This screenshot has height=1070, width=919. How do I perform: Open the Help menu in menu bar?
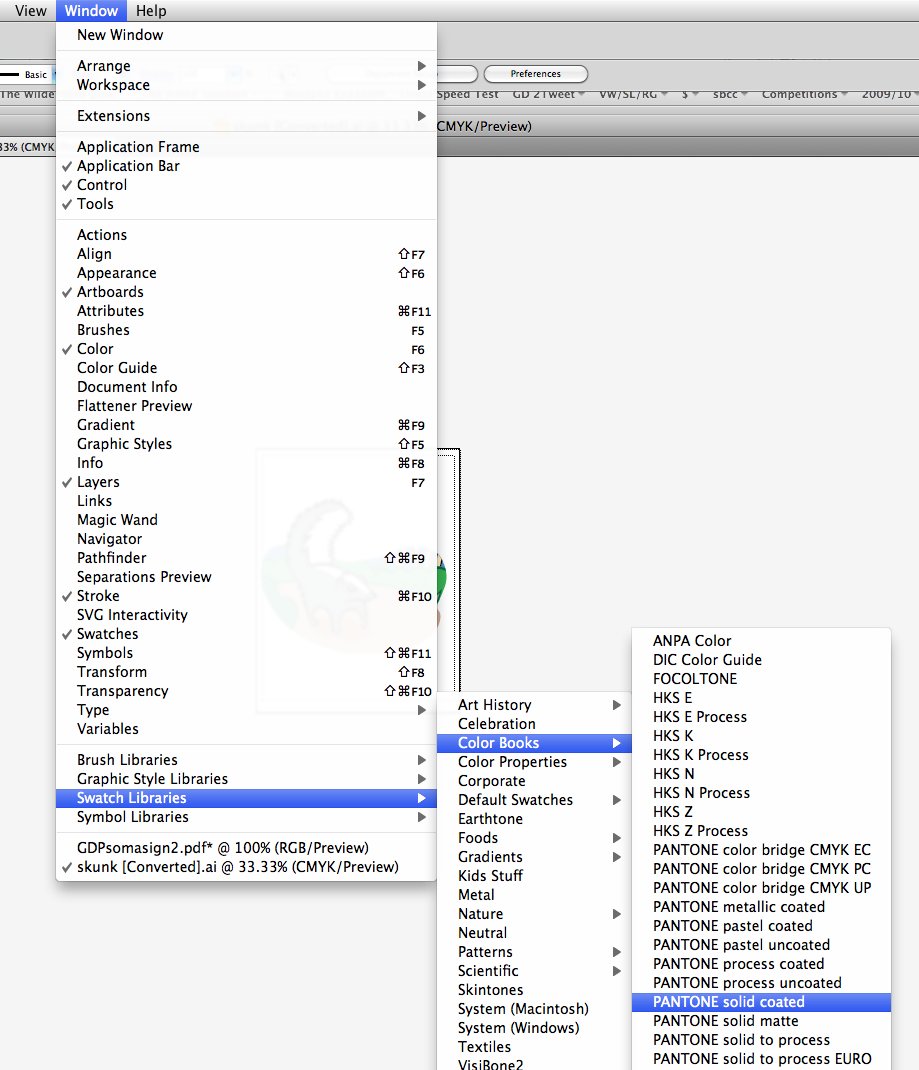coord(151,11)
